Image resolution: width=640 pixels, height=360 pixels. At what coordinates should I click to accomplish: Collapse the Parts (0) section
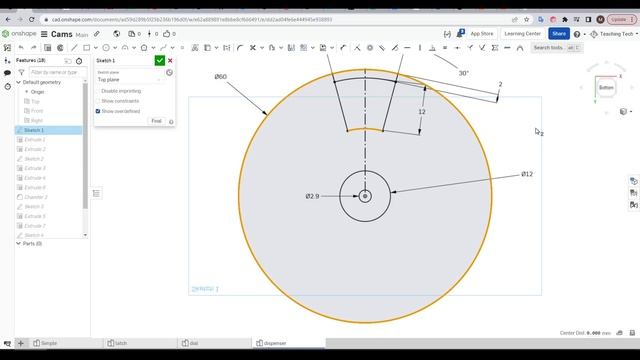pos(18,244)
